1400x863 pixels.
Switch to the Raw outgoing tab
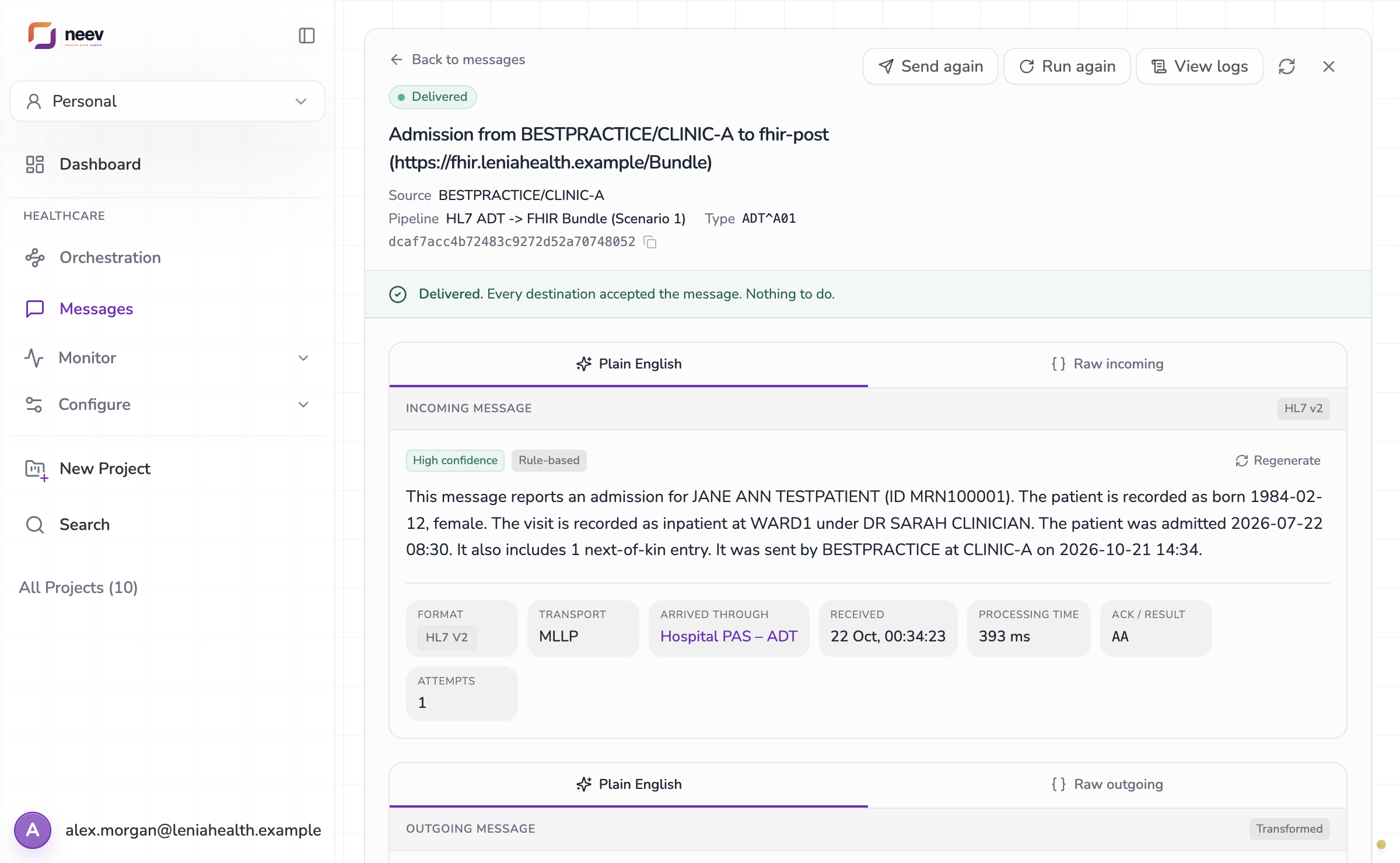(1107, 785)
